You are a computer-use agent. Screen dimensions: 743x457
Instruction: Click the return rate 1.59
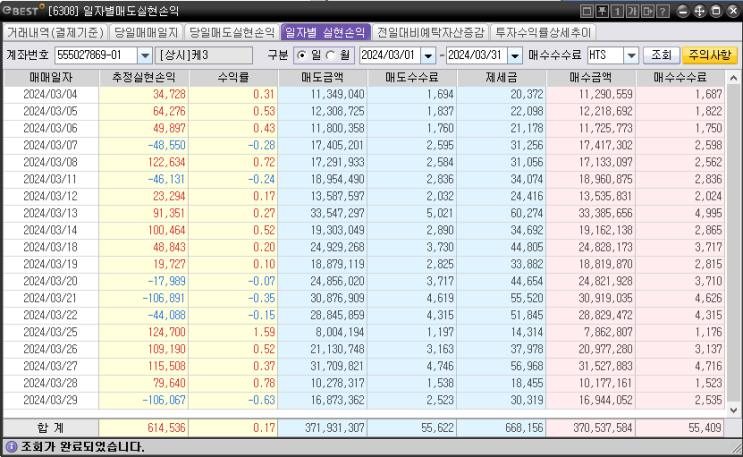(x=264, y=332)
